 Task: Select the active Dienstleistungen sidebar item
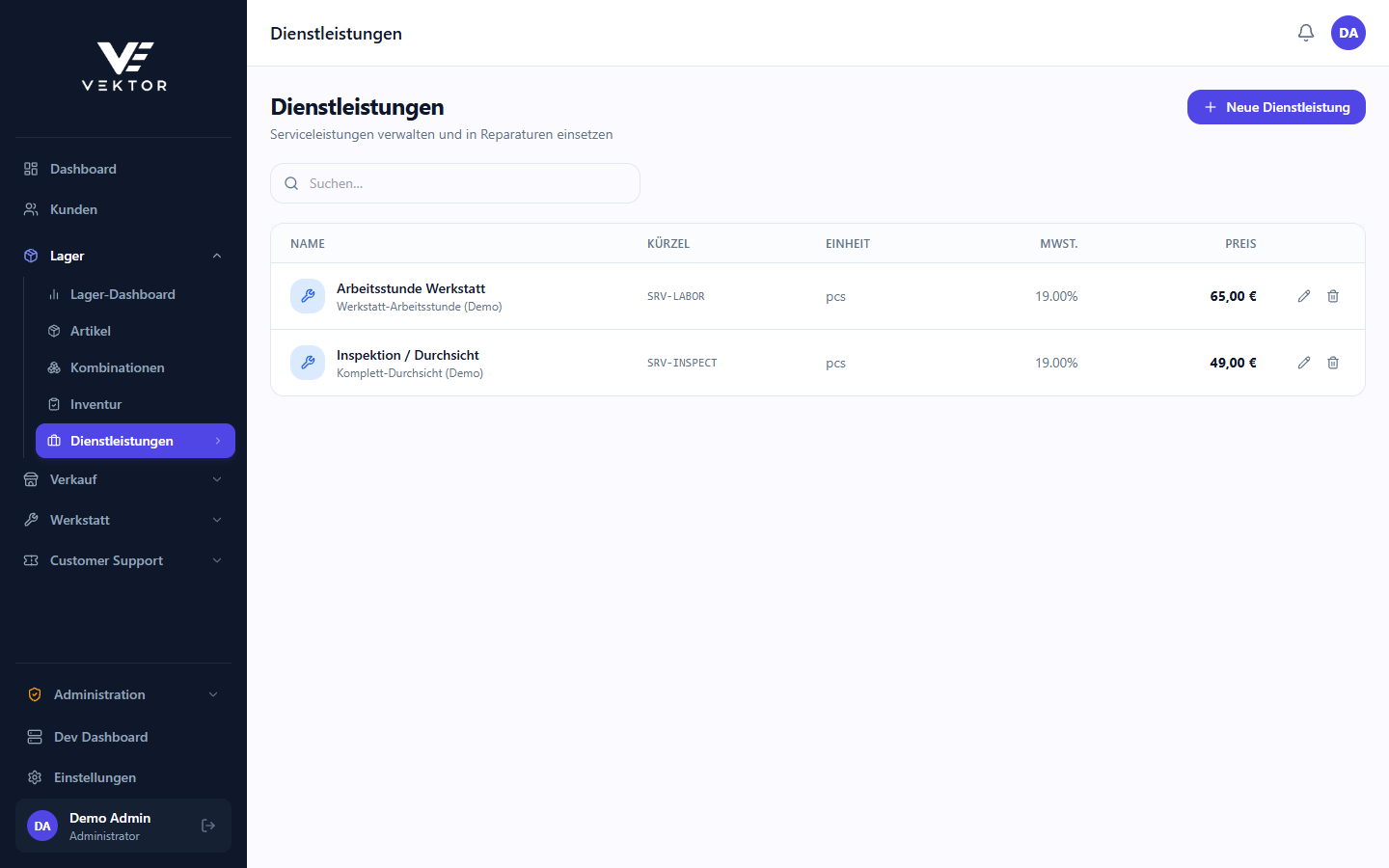(x=135, y=441)
